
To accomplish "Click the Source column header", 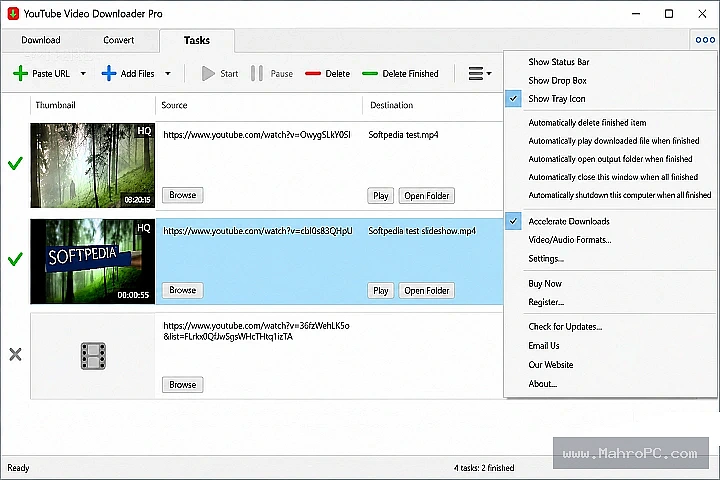I will (x=174, y=105).
